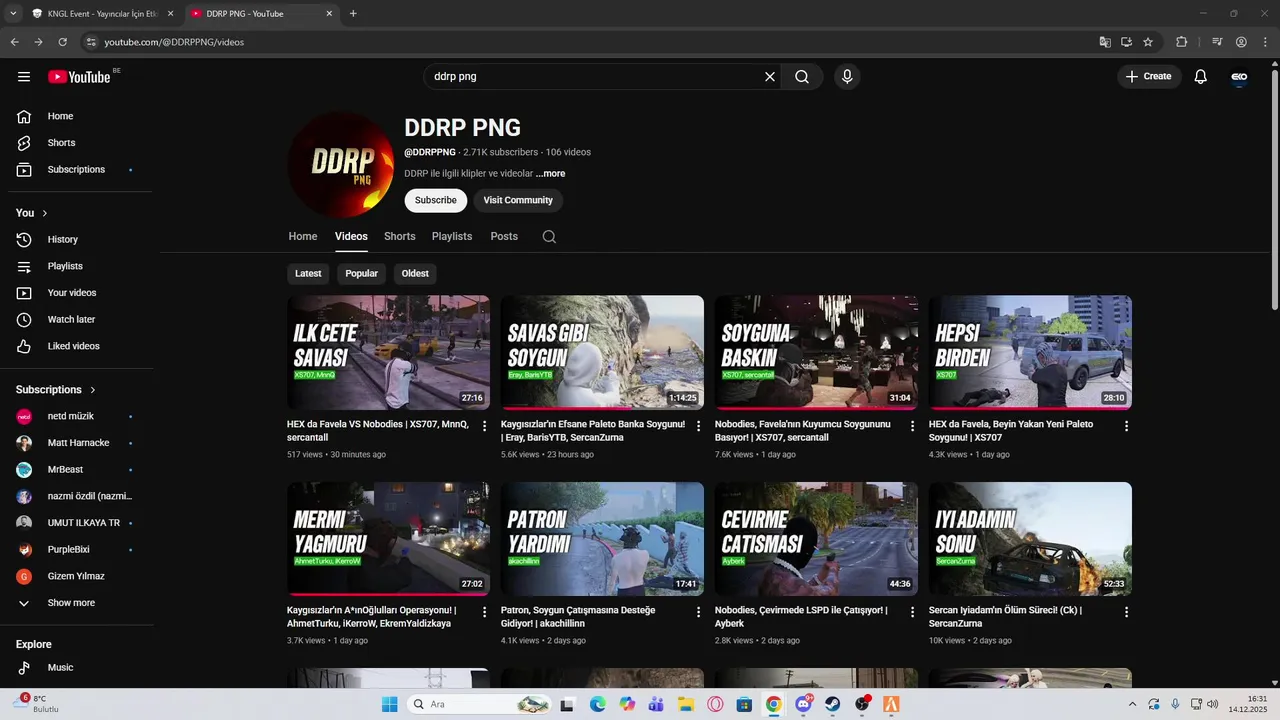This screenshot has height=720, width=1280.
Task: Click Visit Community button
Action: pos(518,200)
